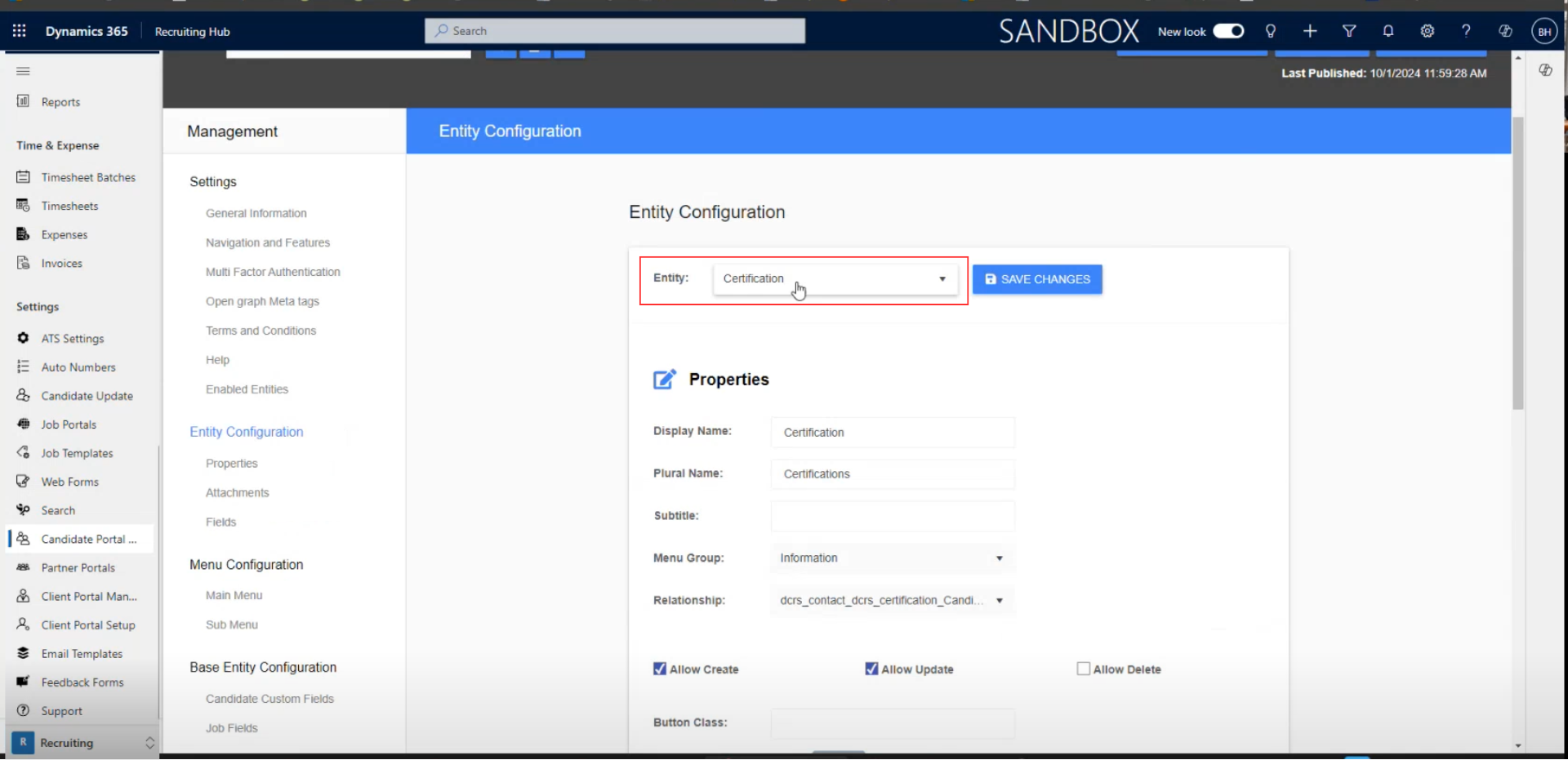Go to Properties under Entity Configuration
The width and height of the screenshot is (1568, 760).
point(232,464)
